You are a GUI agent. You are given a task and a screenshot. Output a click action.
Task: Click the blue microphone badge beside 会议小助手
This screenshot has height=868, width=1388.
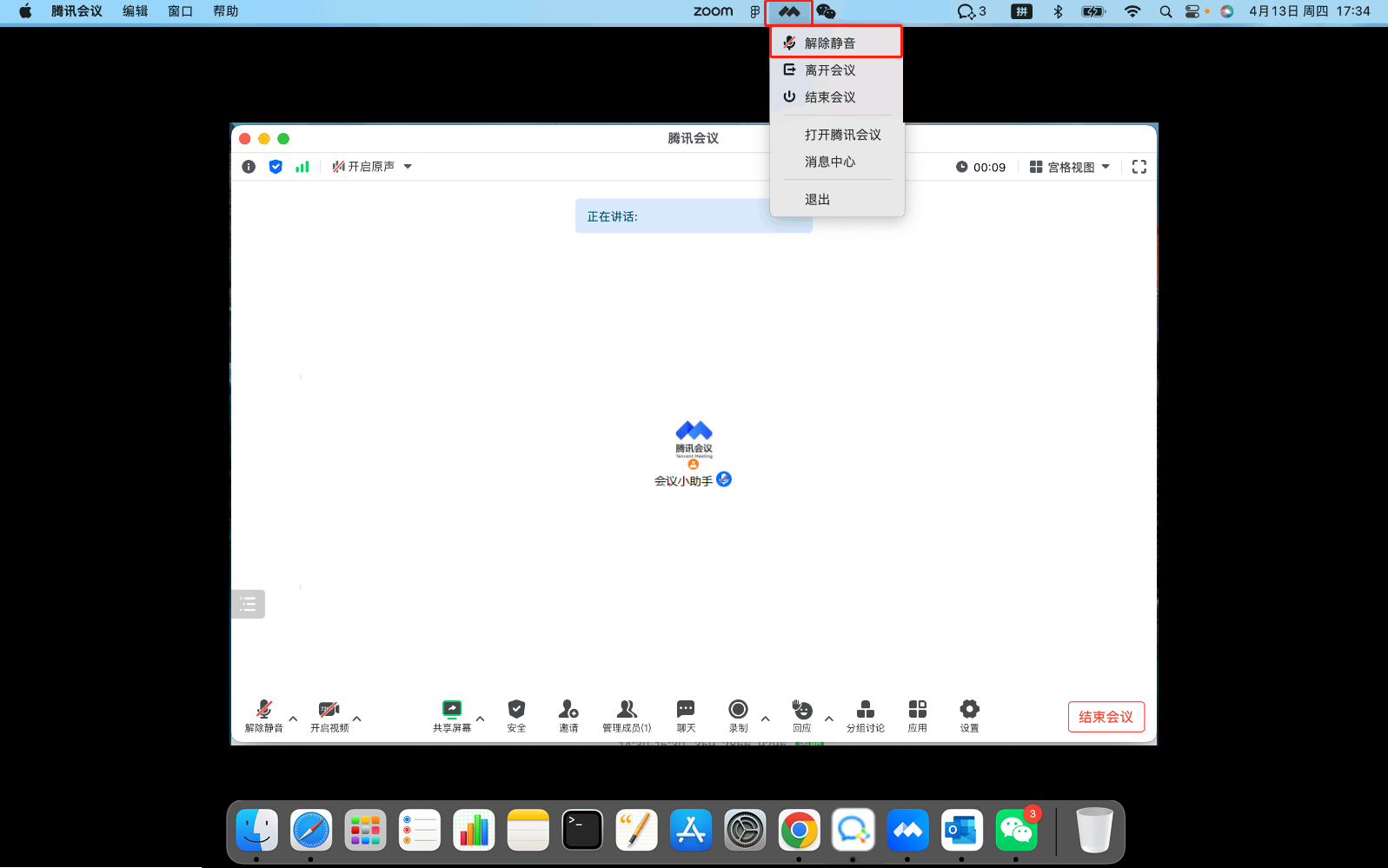724,479
